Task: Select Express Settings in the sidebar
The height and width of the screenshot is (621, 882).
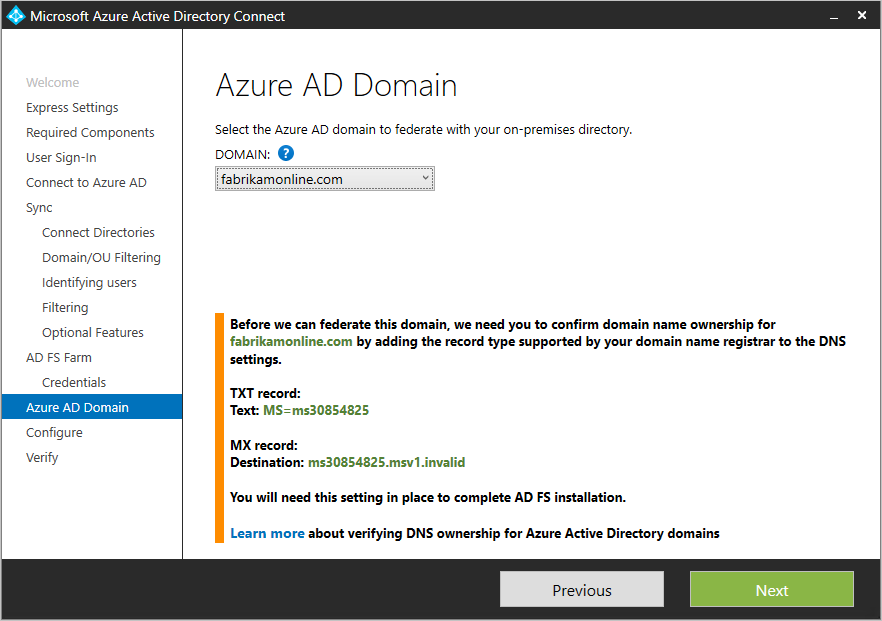Action: tap(72, 107)
